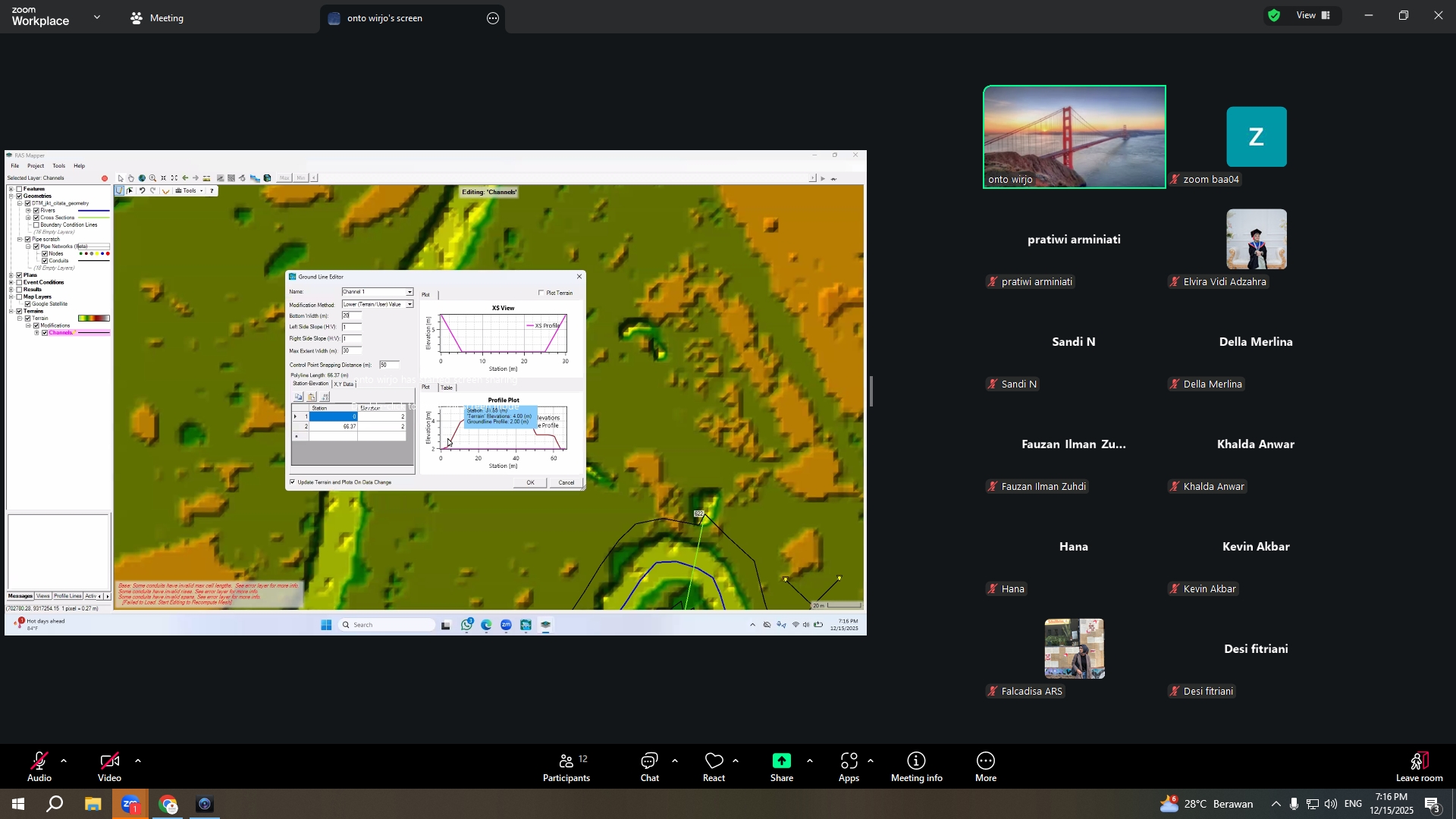
Task: Toggle the Rivers layer checkbox
Action: (x=36, y=211)
